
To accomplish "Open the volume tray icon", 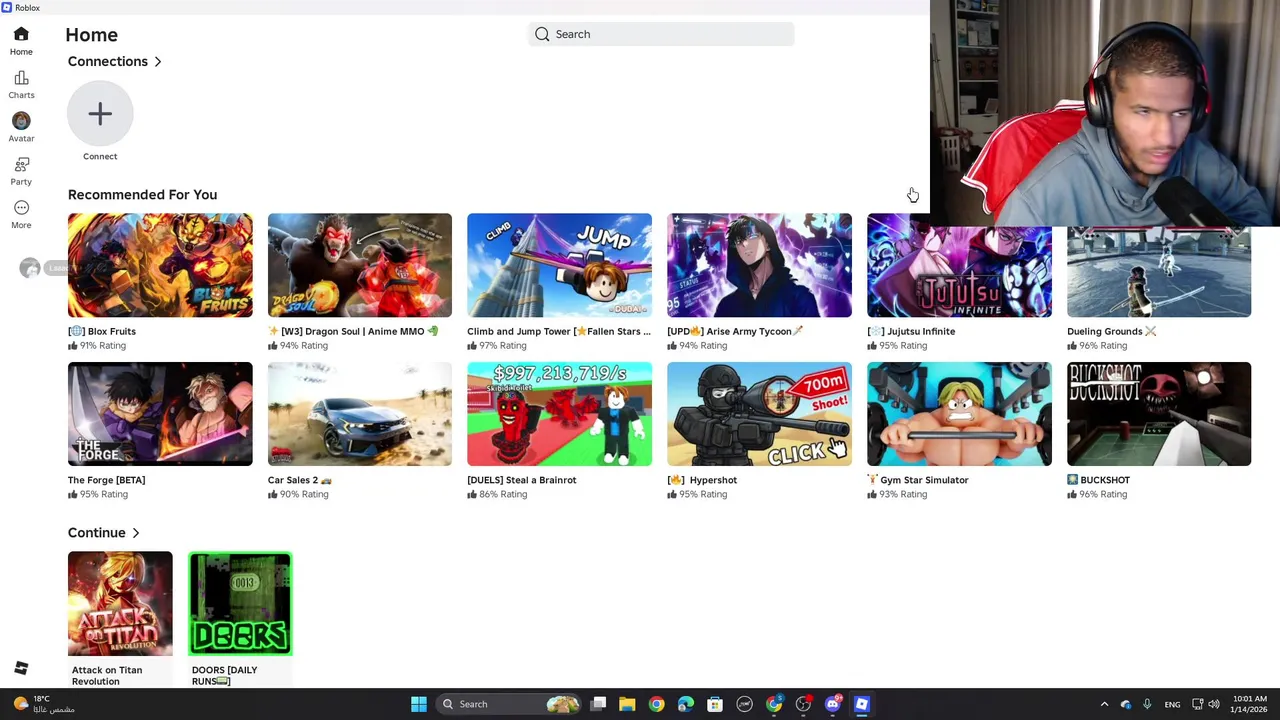I will click(1214, 704).
